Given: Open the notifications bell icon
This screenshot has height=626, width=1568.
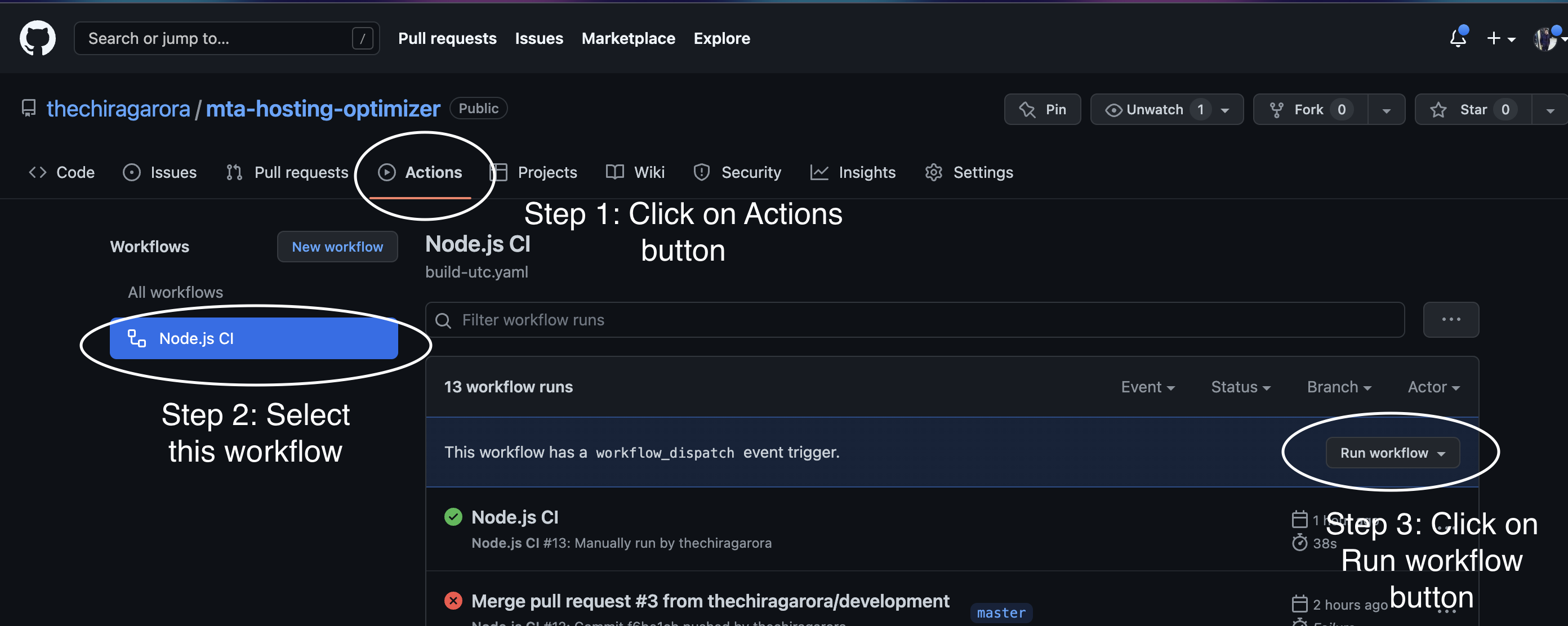Looking at the screenshot, I should coord(1457,38).
